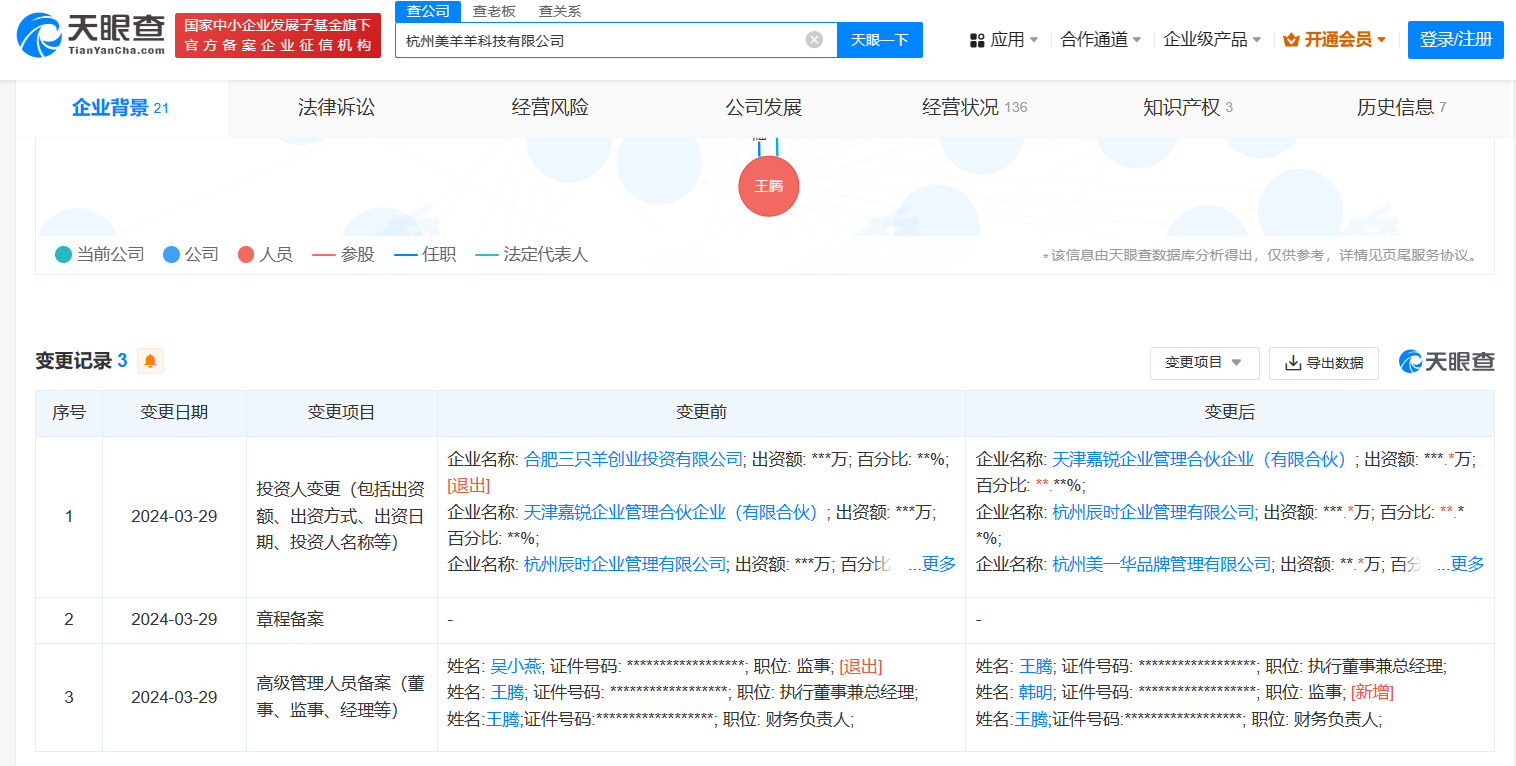
Task: Open 杭州美一华品牌管理有限公司 link
Action: (x=1161, y=564)
